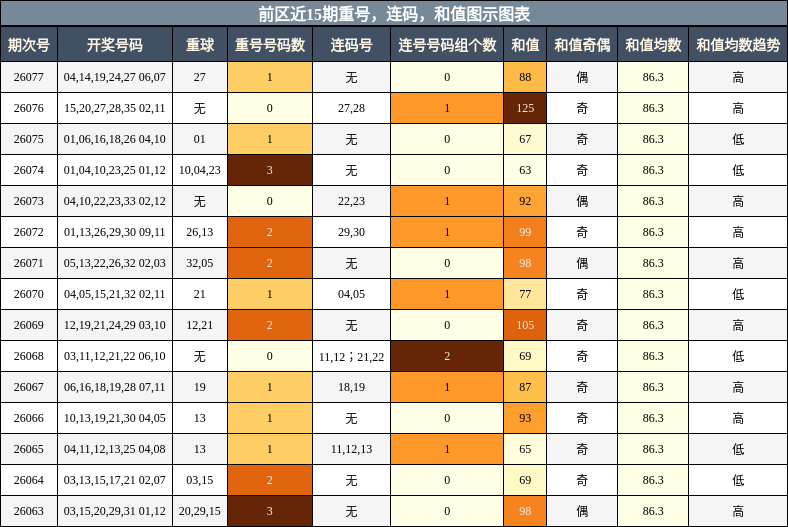Click repeat ball cell 32,05
This screenshot has height=527, width=788.
coord(200,263)
